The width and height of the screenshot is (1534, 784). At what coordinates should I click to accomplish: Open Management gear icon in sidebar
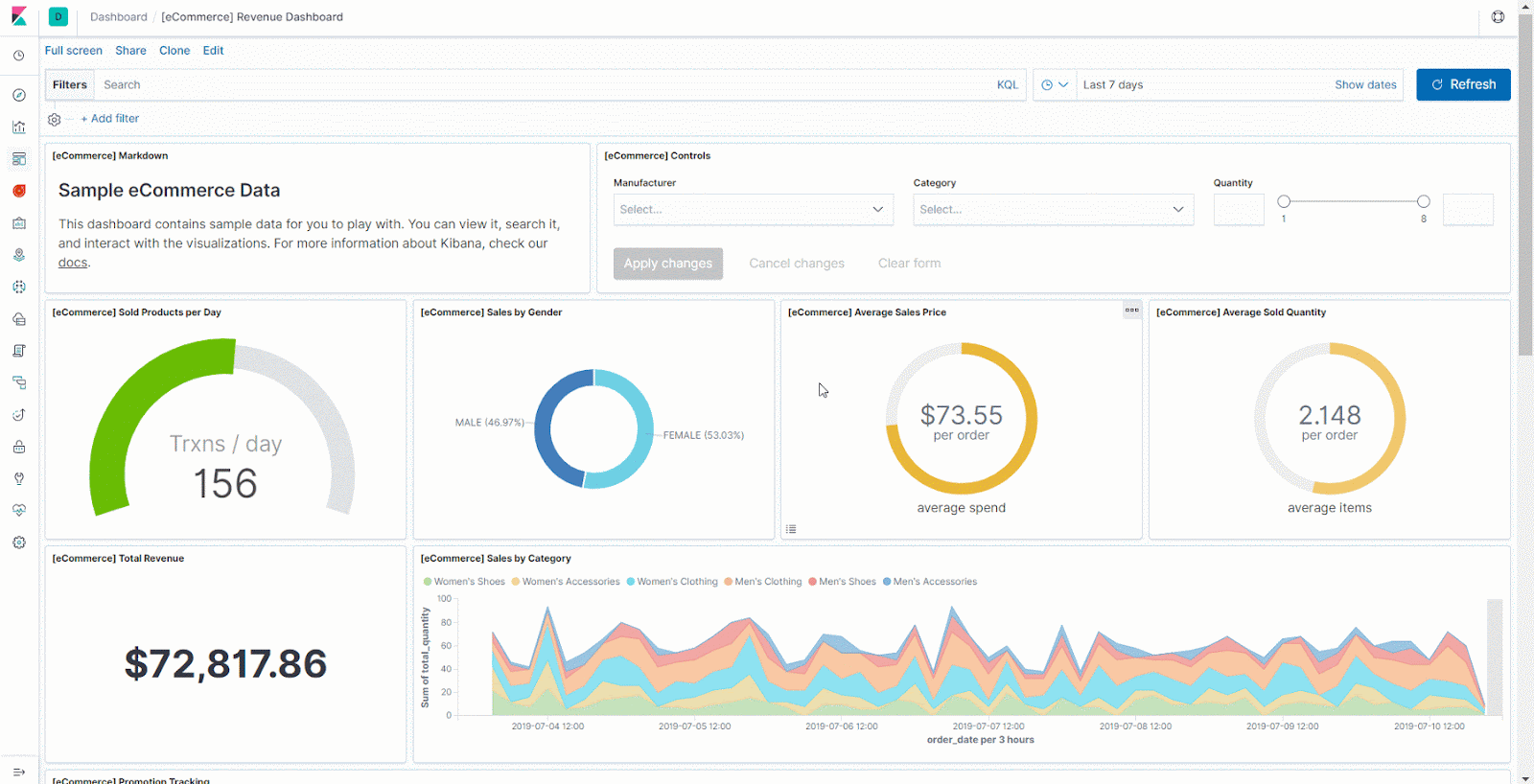(x=18, y=542)
